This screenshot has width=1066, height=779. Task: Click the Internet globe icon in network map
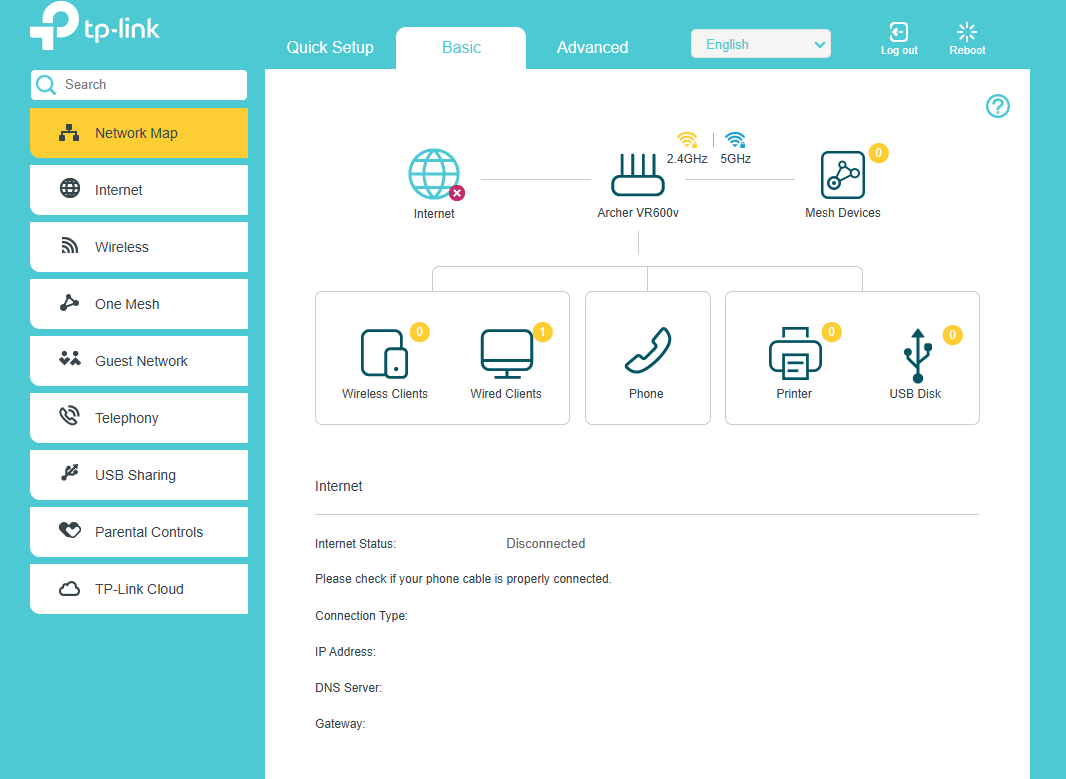coord(434,174)
